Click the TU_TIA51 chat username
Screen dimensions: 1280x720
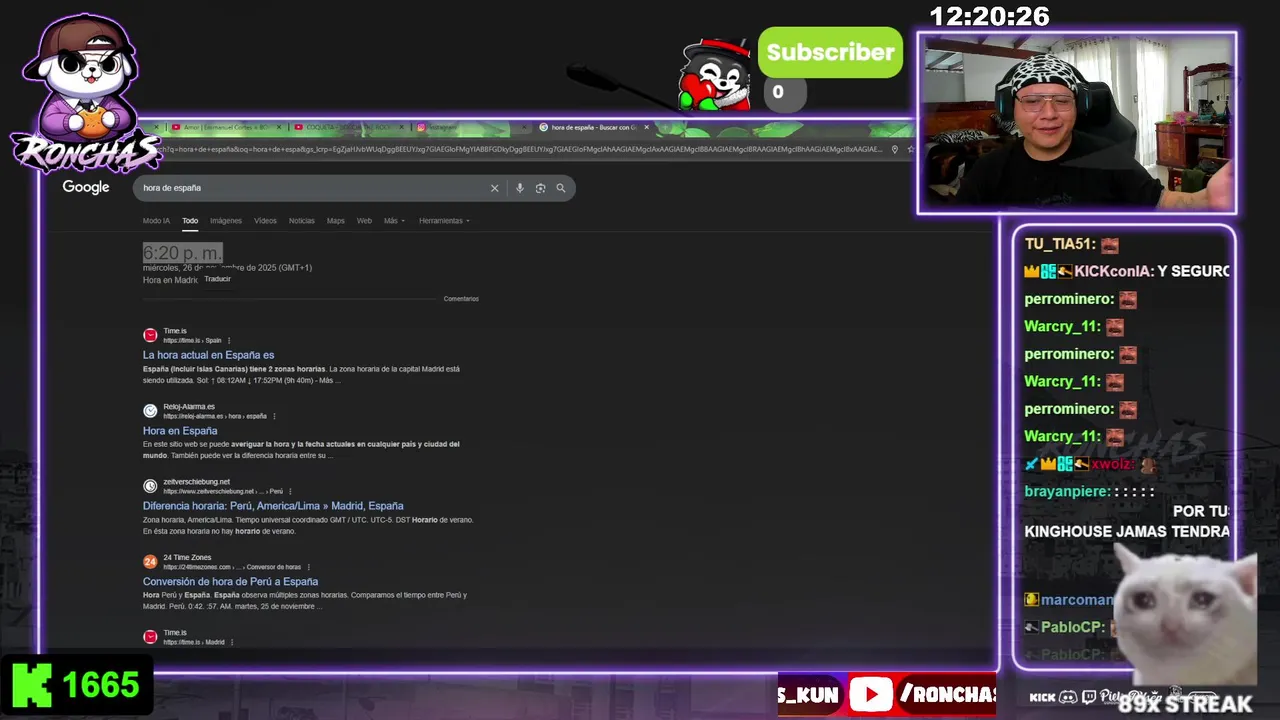(x=1059, y=244)
